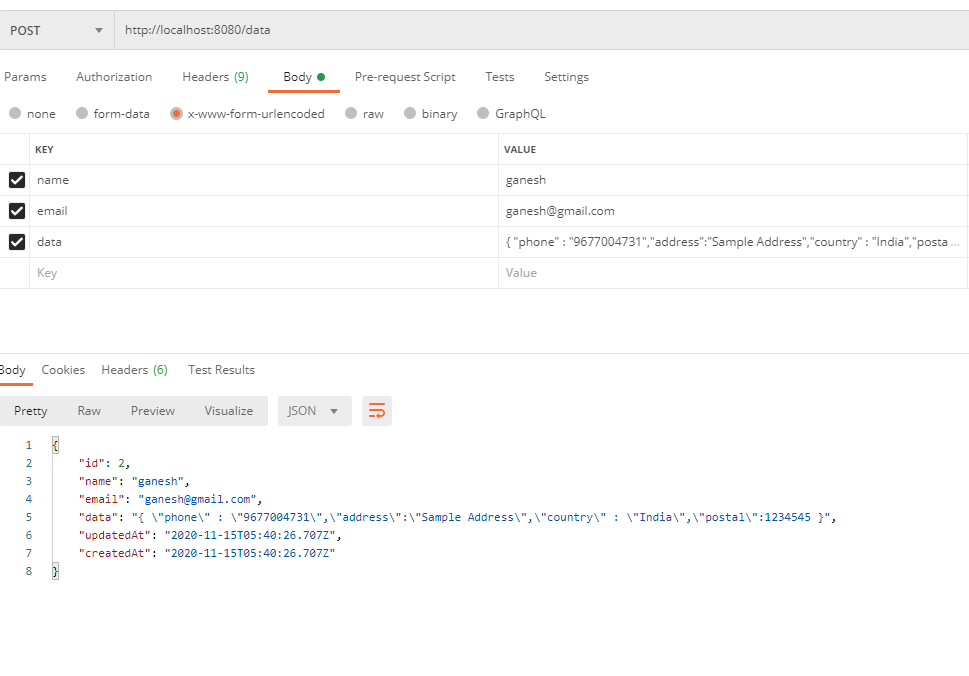This screenshot has height=676, width=969.
Task: Show the Preview response view
Action: coord(152,411)
